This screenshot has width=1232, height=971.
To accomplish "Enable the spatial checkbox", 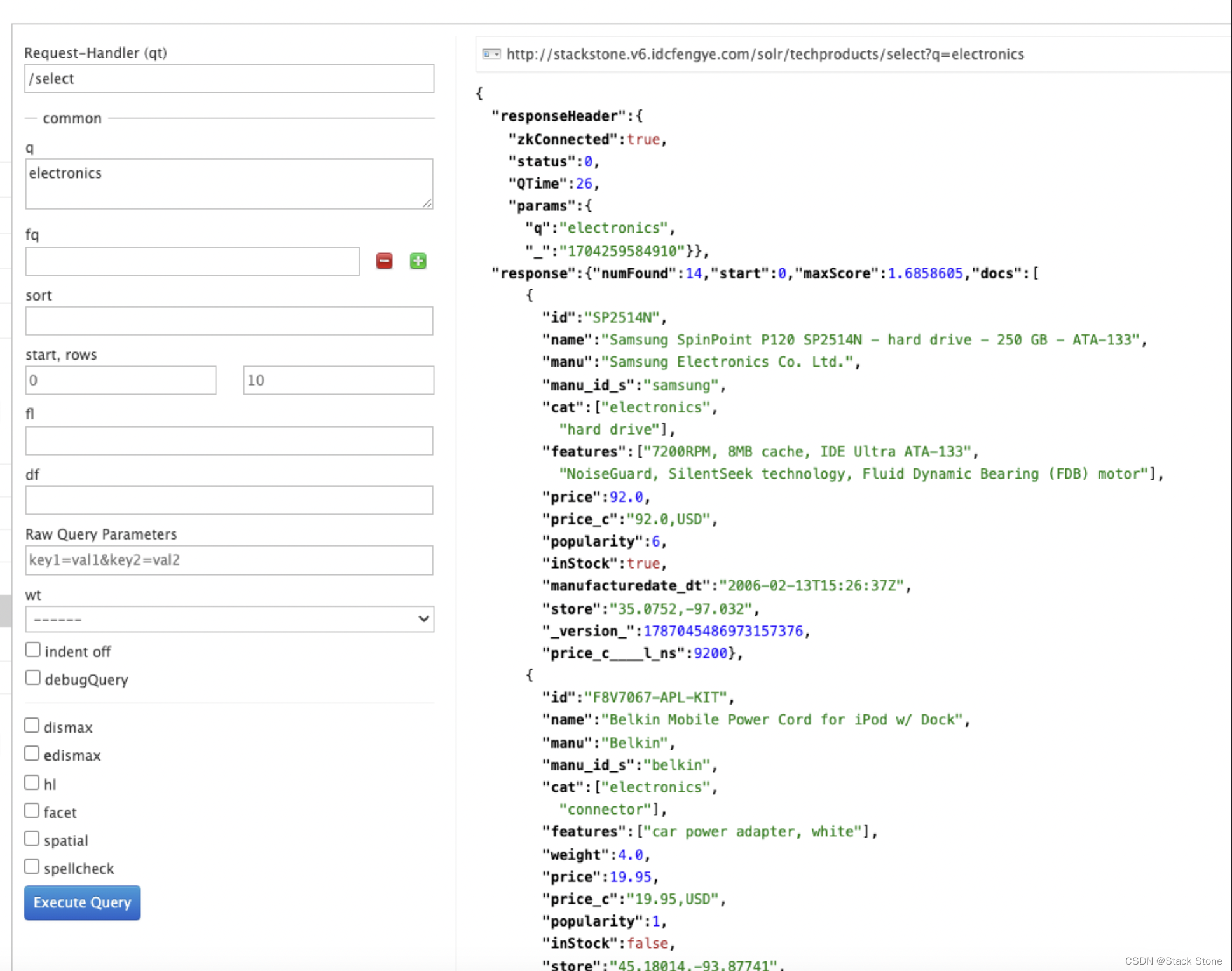I will tap(32, 839).
